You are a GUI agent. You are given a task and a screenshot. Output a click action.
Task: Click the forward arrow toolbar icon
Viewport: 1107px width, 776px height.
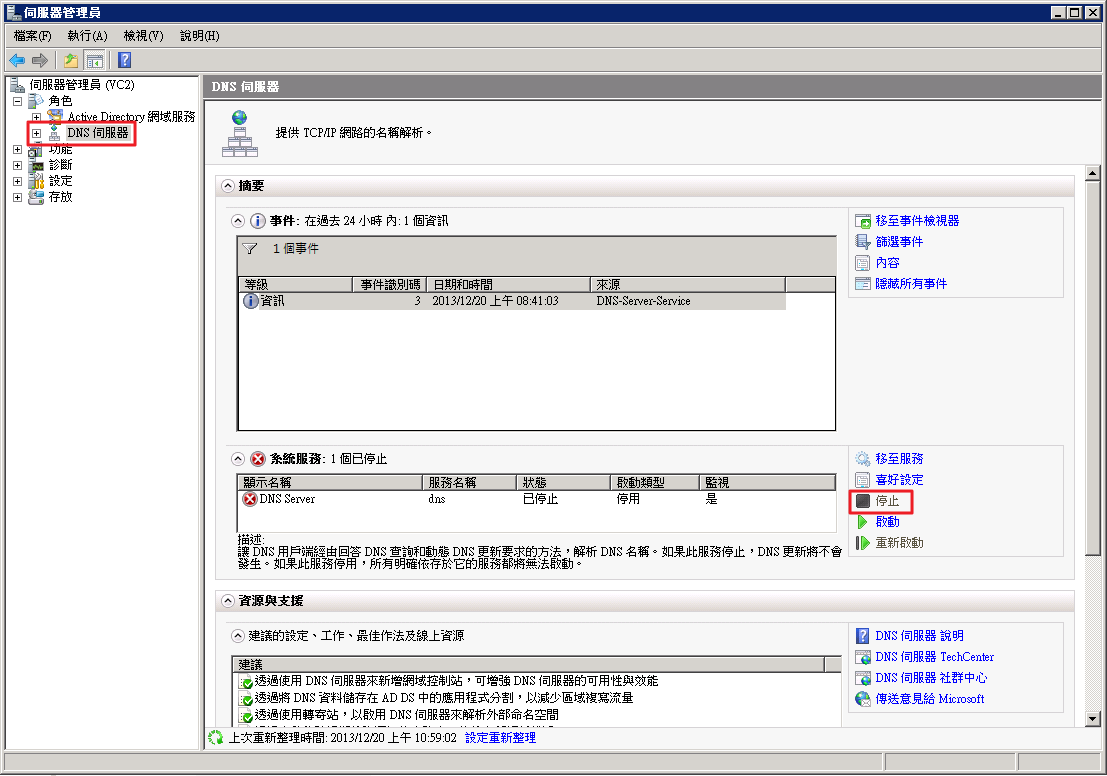point(40,60)
